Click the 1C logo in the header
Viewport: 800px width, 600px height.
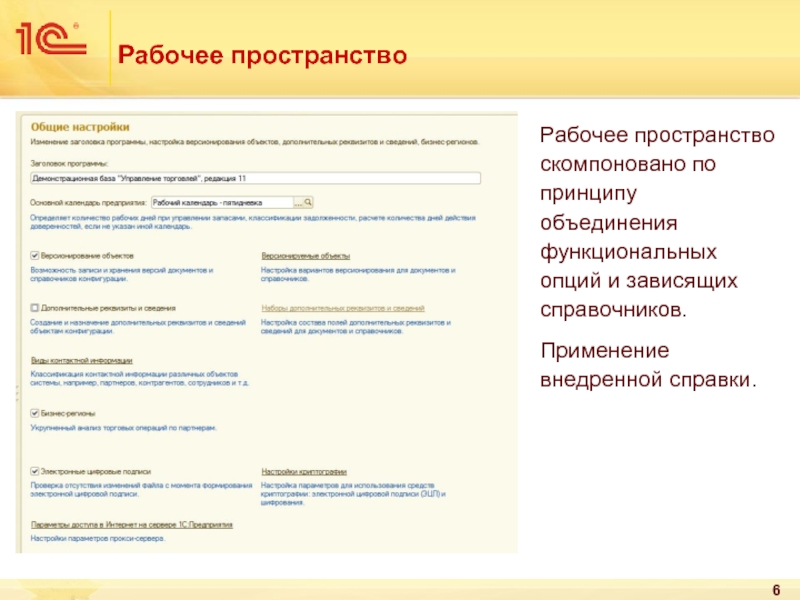pyautogui.click(x=50, y=40)
